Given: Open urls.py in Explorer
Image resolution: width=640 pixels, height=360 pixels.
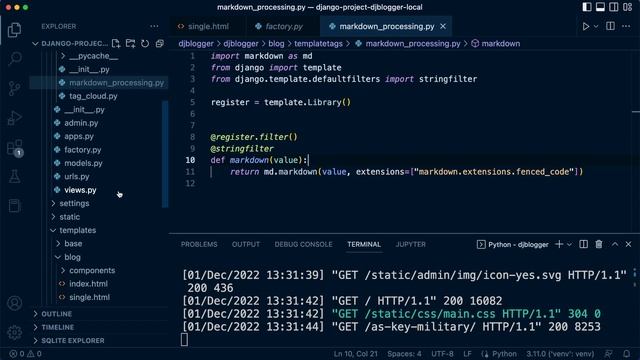Looking at the screenshot, I should coord(77,176).
